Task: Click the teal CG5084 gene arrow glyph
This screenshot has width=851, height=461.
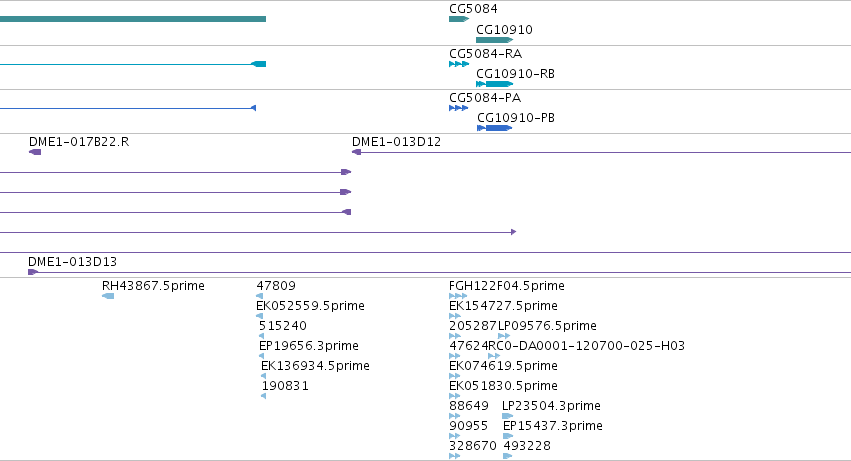Action: (459, 19)
